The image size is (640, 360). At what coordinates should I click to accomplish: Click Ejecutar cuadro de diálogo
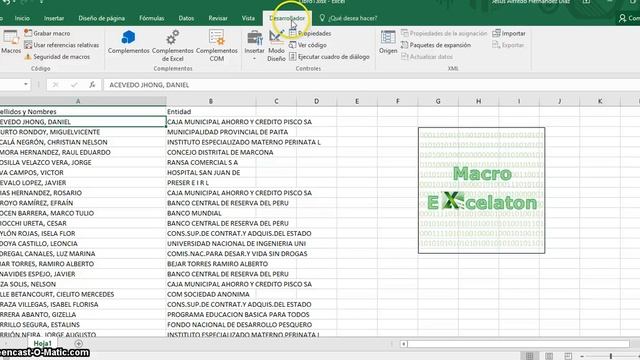pos(329,57)
